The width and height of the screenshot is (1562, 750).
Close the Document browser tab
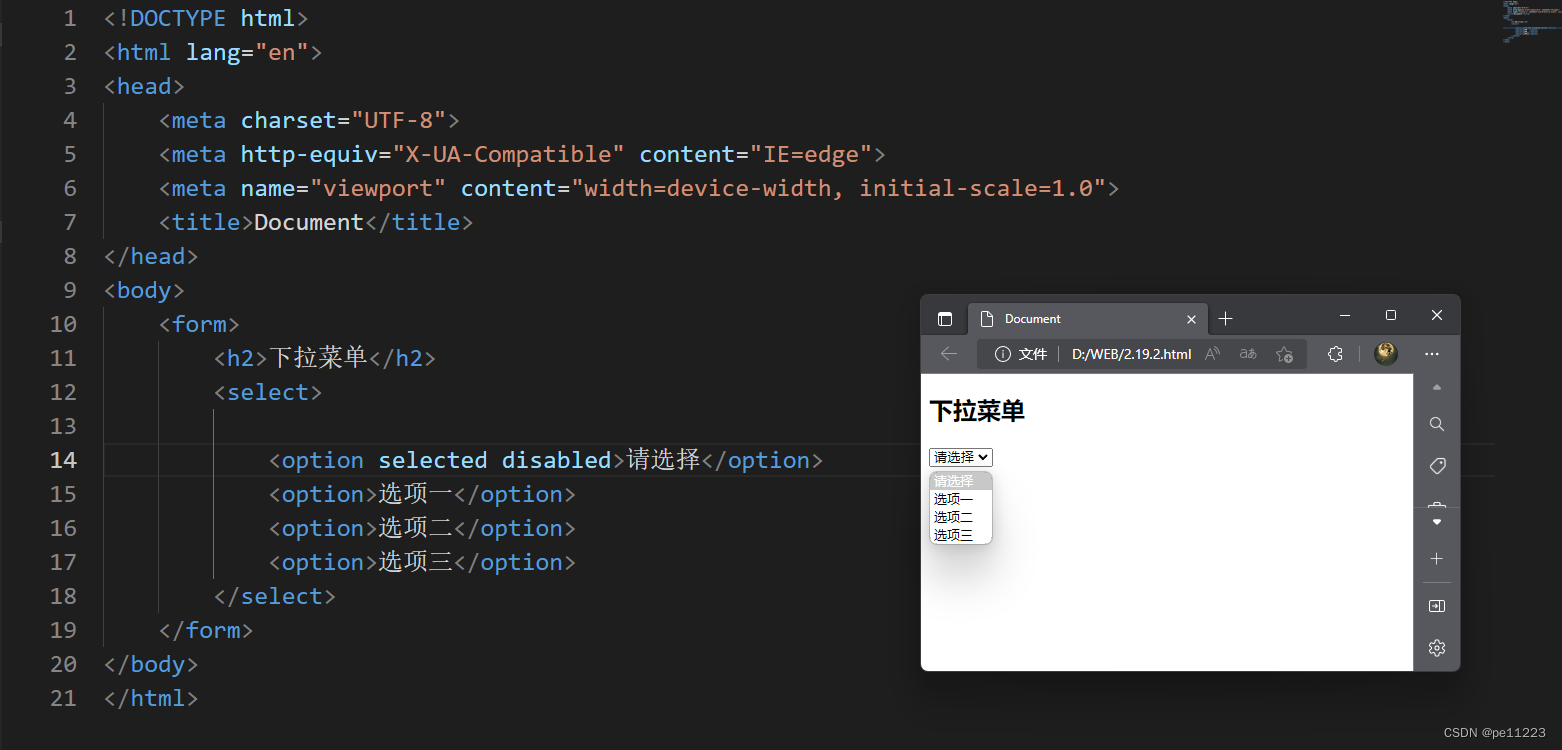[1191, 320]
